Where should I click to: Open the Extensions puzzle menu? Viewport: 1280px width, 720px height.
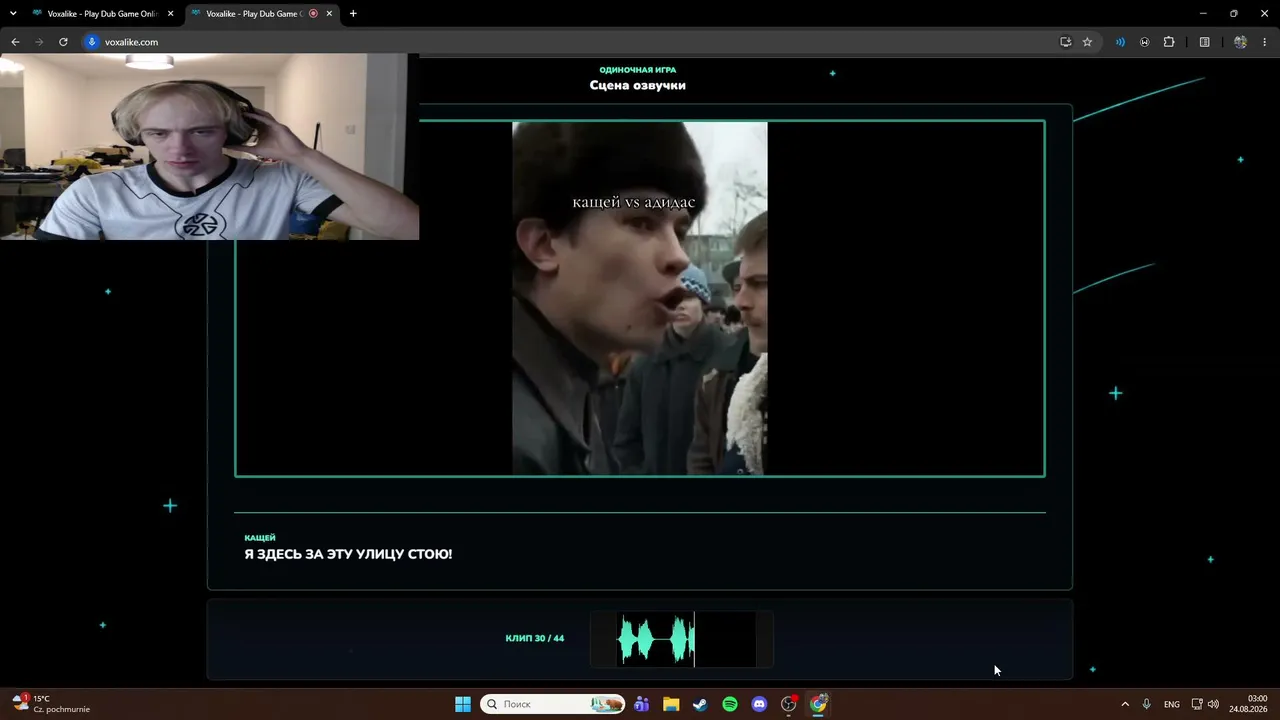1169,42
